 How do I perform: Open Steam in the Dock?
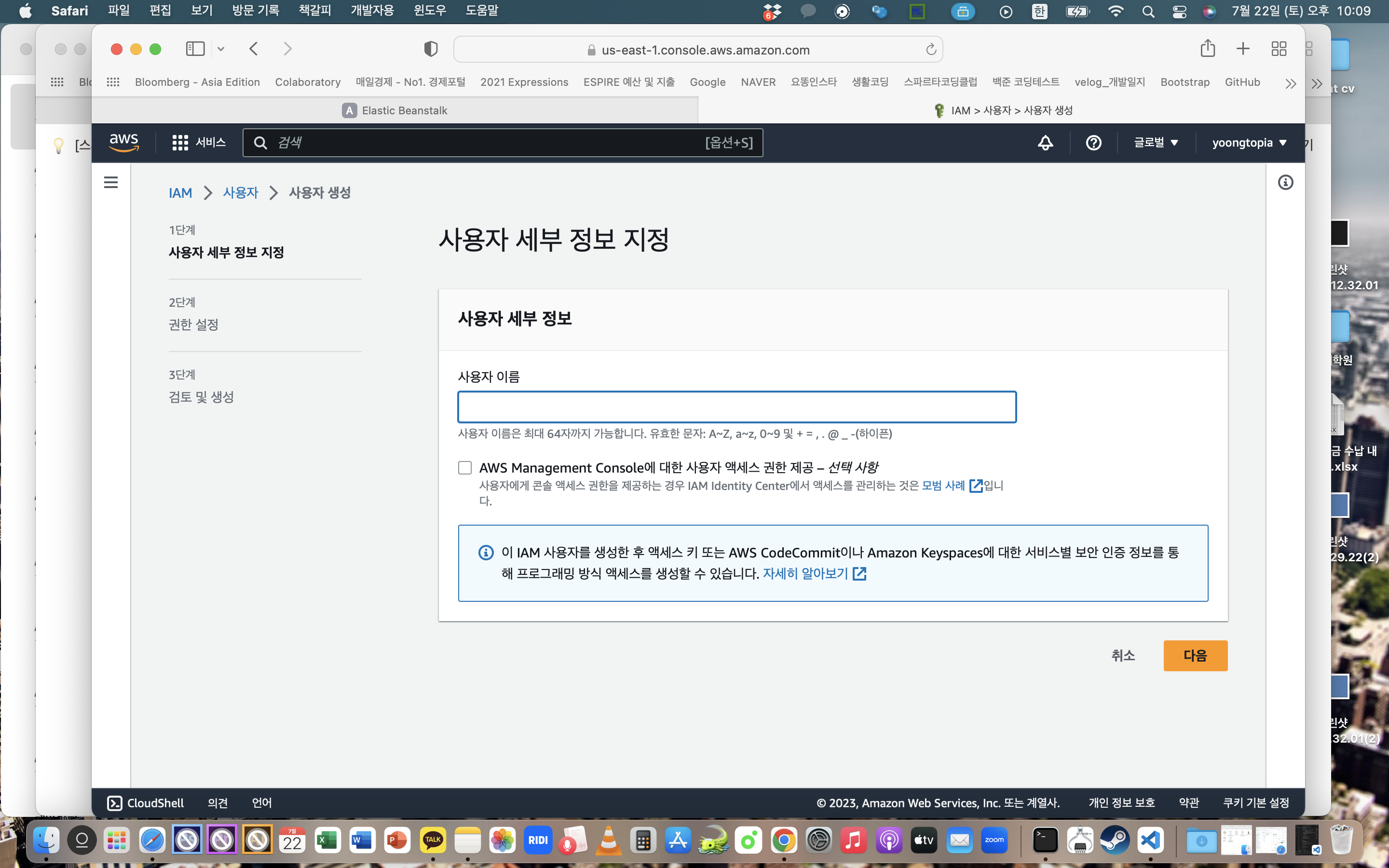[x=1115, y=841]
